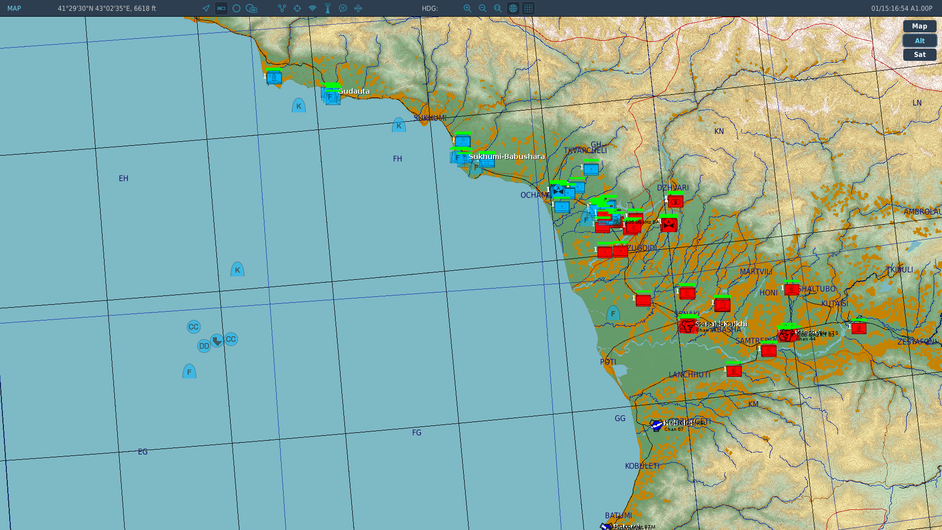The height and width of the screenshot is (530, 942).
Task: Click the circle drawing tool icon
Action: click(x=236, y=8)
